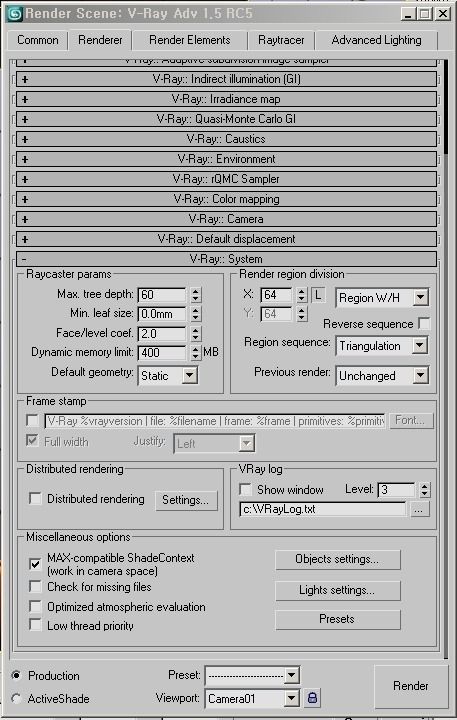Enable Check for missing files
This screenshot has width=457, height=720.
(35, 586)
